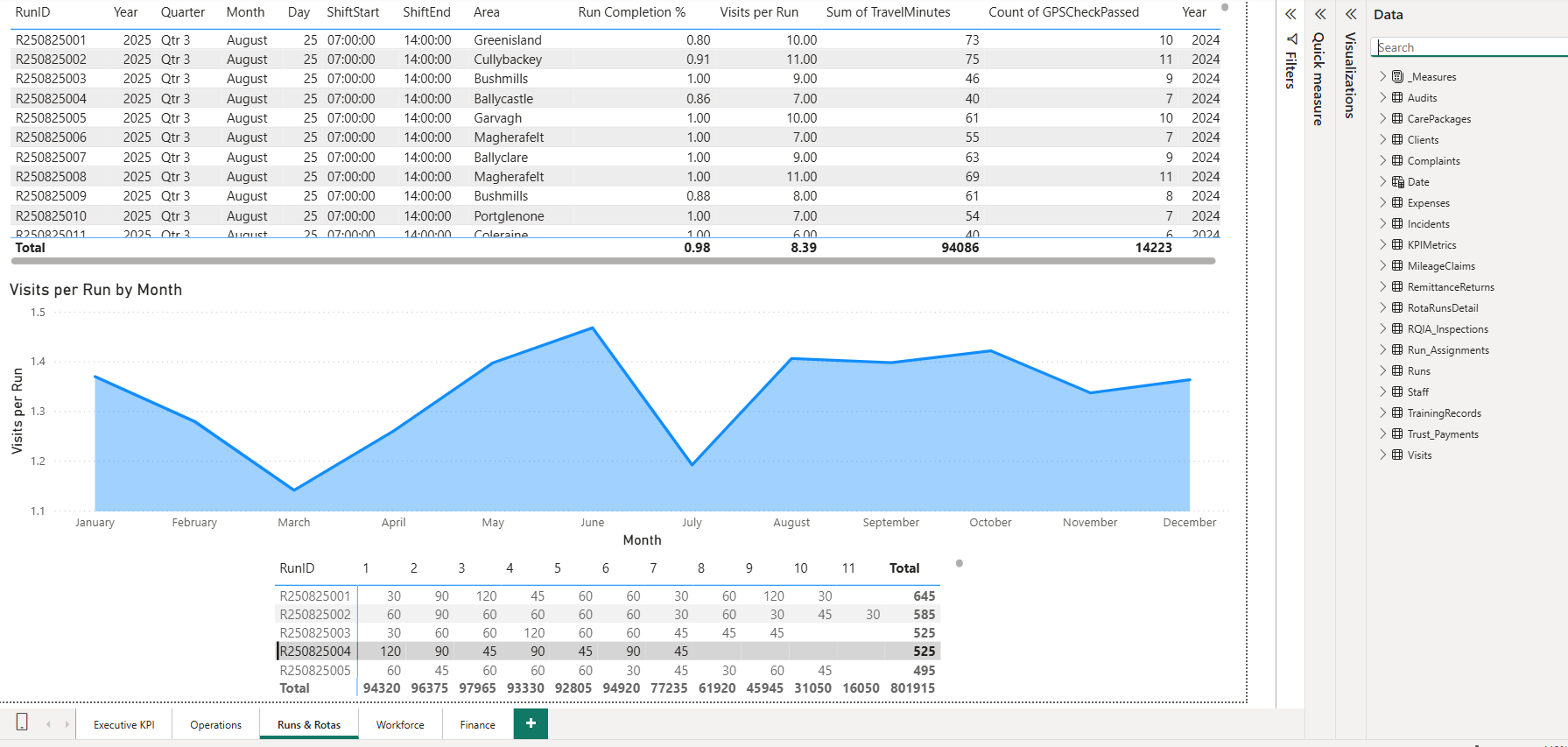Sort table by Run Completion % header
Viewport: 1568px width, 747px height.
coord(631,12)
